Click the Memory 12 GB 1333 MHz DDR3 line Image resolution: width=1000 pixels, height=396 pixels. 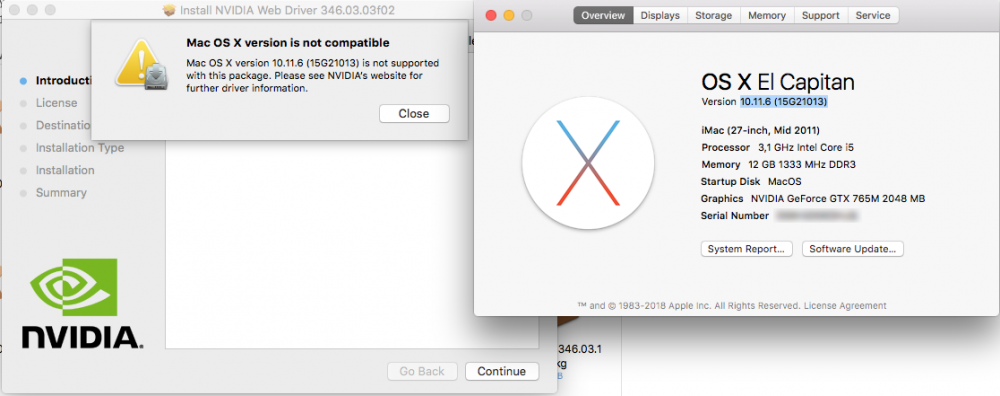pos(778,165)
